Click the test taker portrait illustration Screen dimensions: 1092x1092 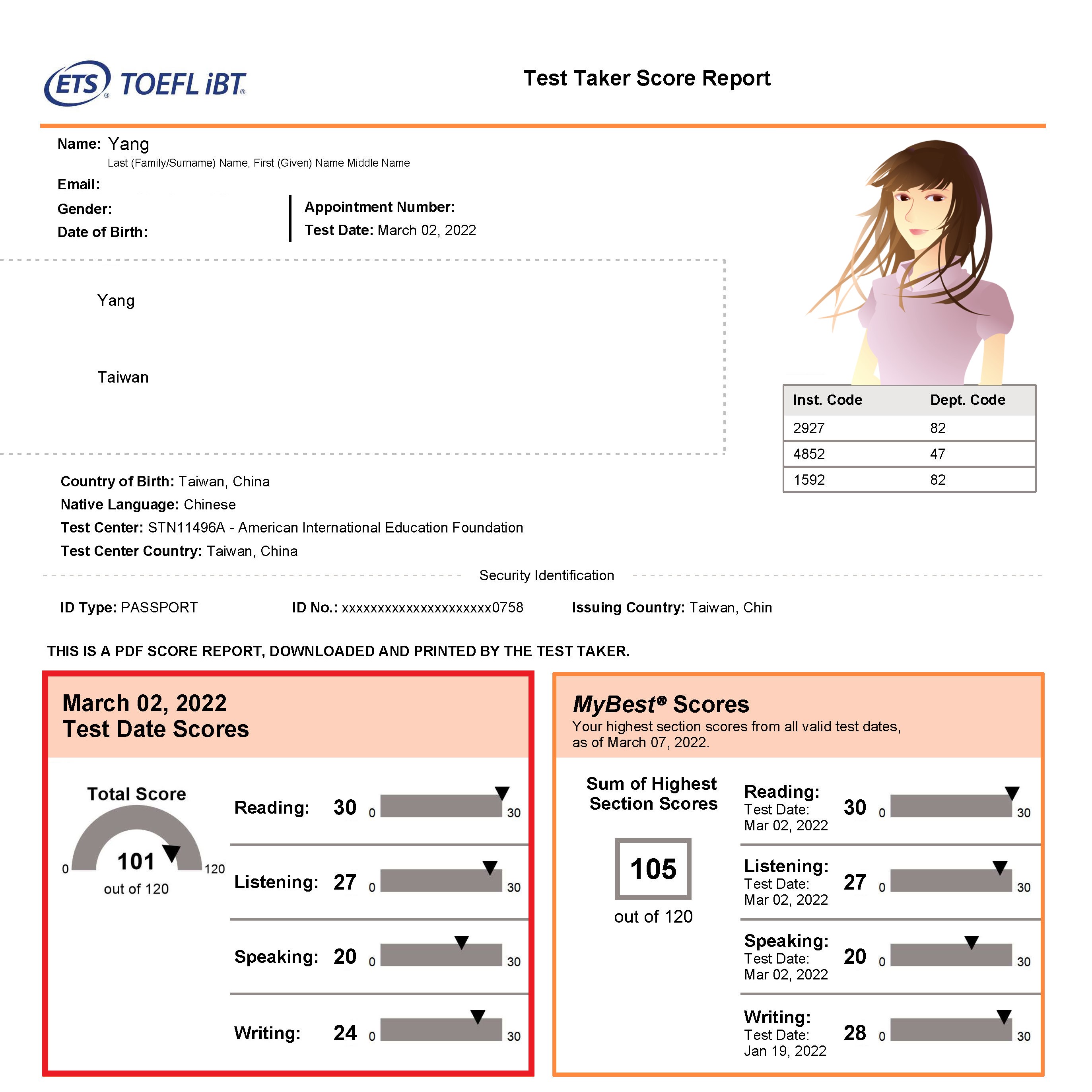pyautogui.click(x=909, y=262)
